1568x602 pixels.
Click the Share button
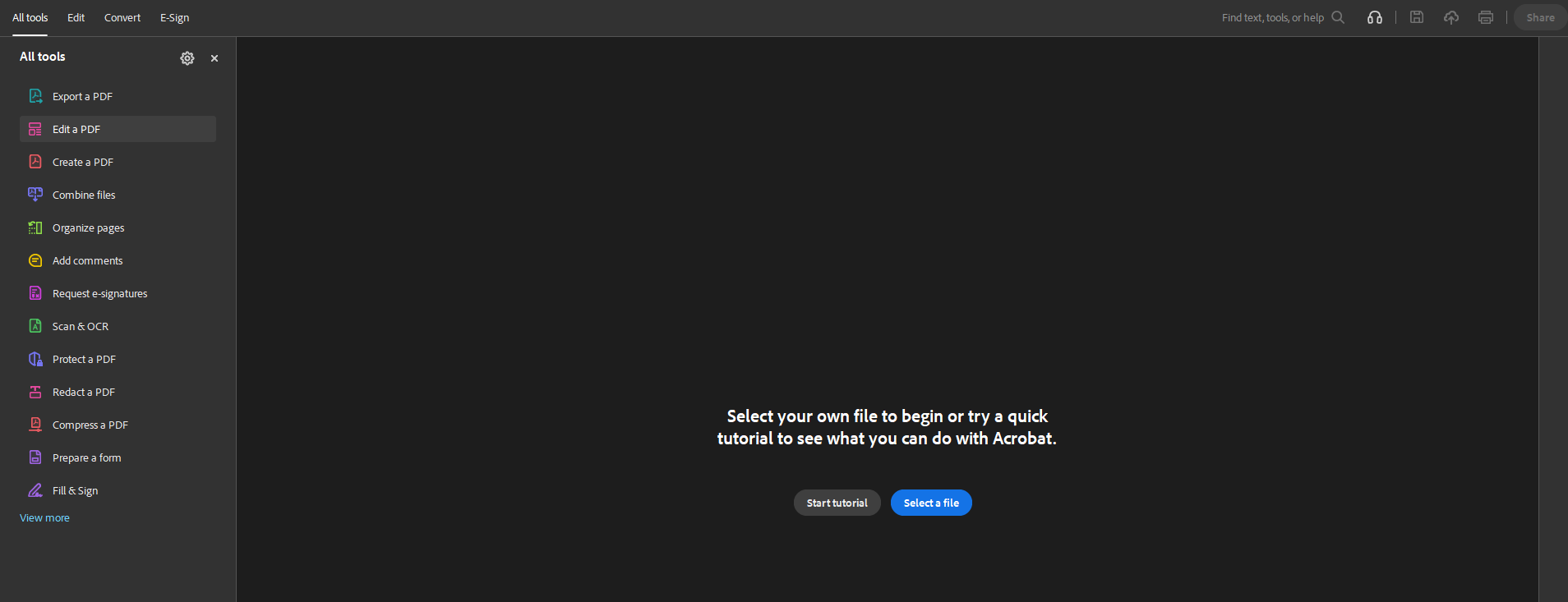pyautogui.click(x=1540, y=17)
